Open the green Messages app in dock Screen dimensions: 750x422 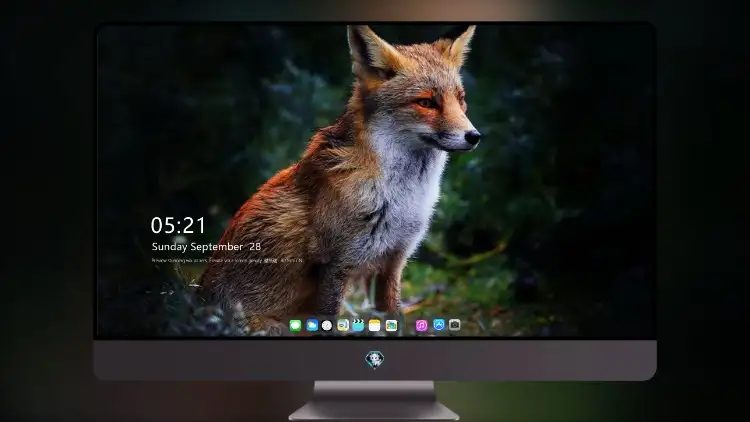point(295,326)
